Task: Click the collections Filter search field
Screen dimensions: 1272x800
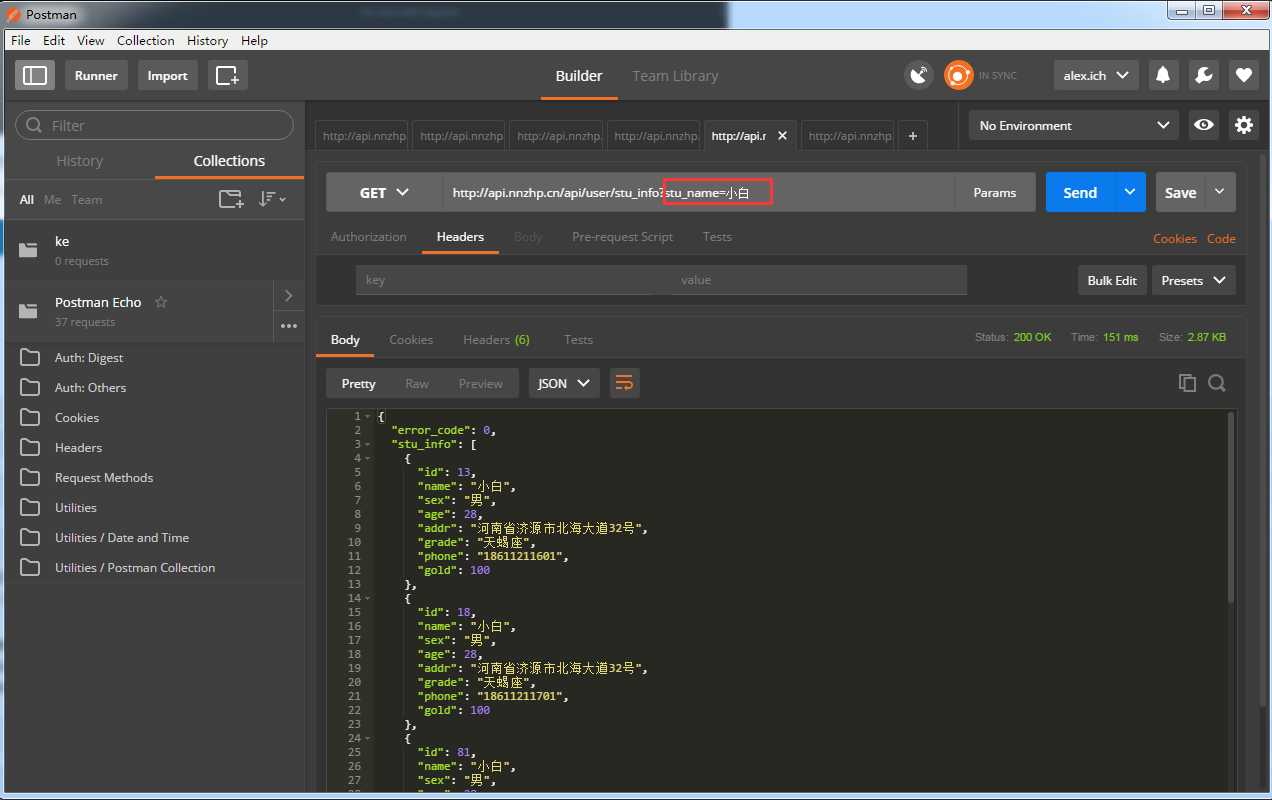Action: tap(155, 125)
